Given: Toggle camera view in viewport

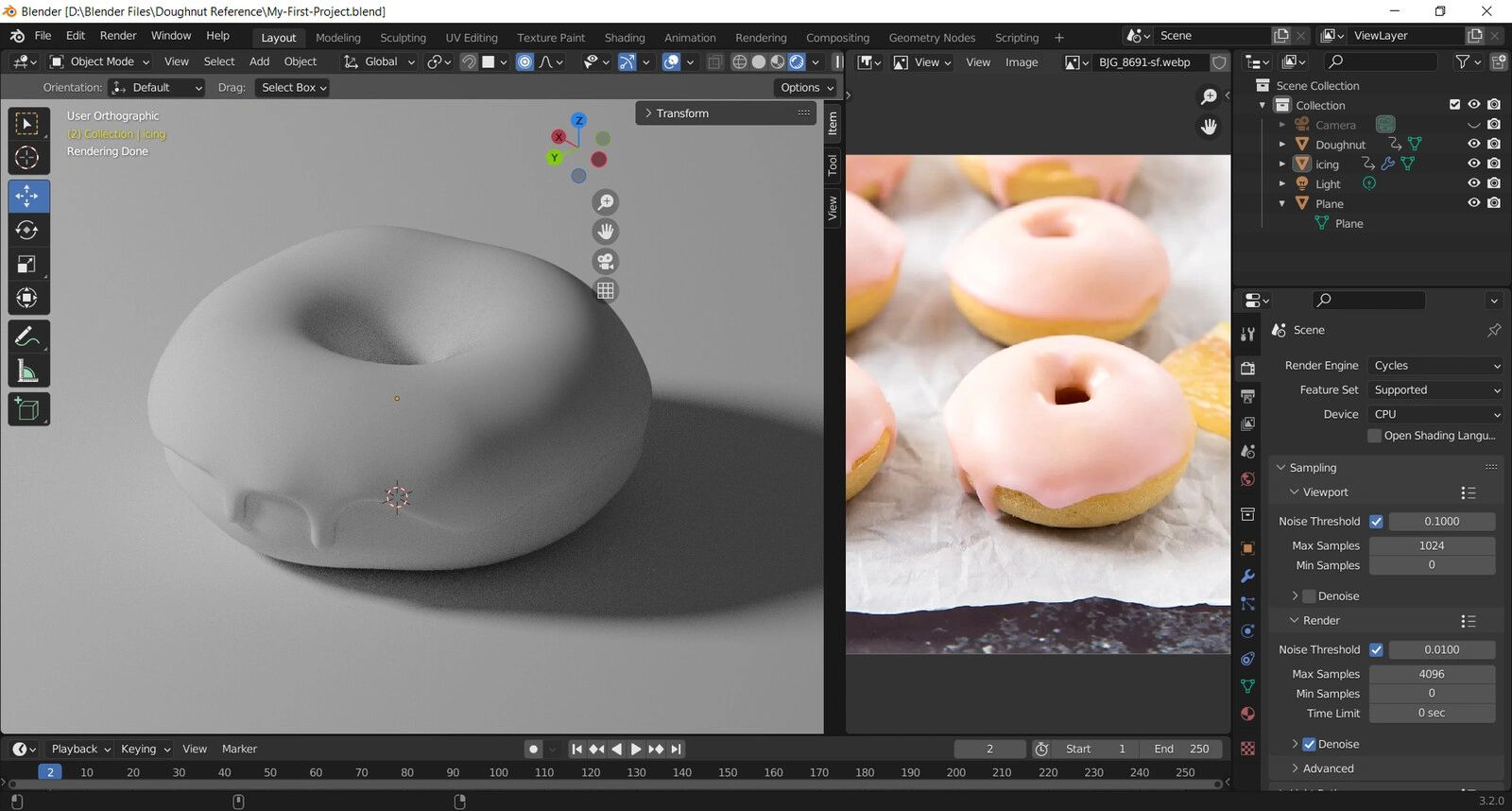Looking at the screenshot, I should 606,261.
